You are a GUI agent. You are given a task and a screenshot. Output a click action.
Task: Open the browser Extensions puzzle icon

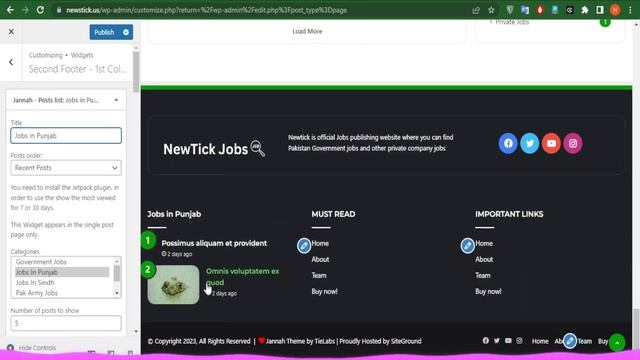coord(584,10)
